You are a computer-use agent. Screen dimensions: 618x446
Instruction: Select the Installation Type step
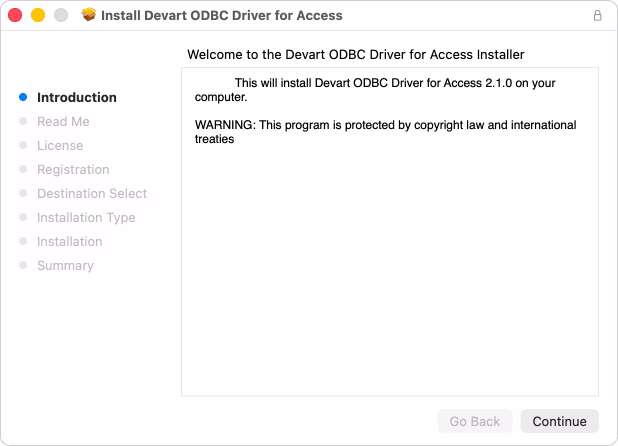coord(86,217)
